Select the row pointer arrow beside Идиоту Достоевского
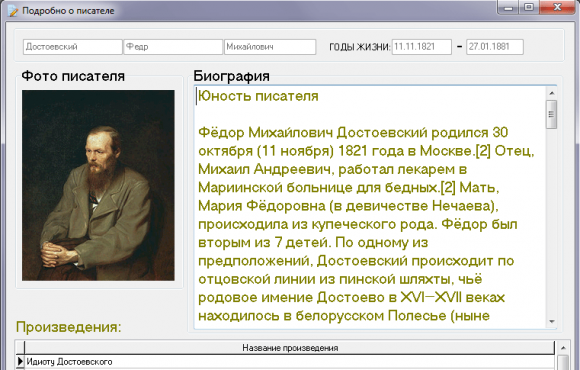Image resolution: width=580 pixels, height=370 pixels. coord(20,361)
